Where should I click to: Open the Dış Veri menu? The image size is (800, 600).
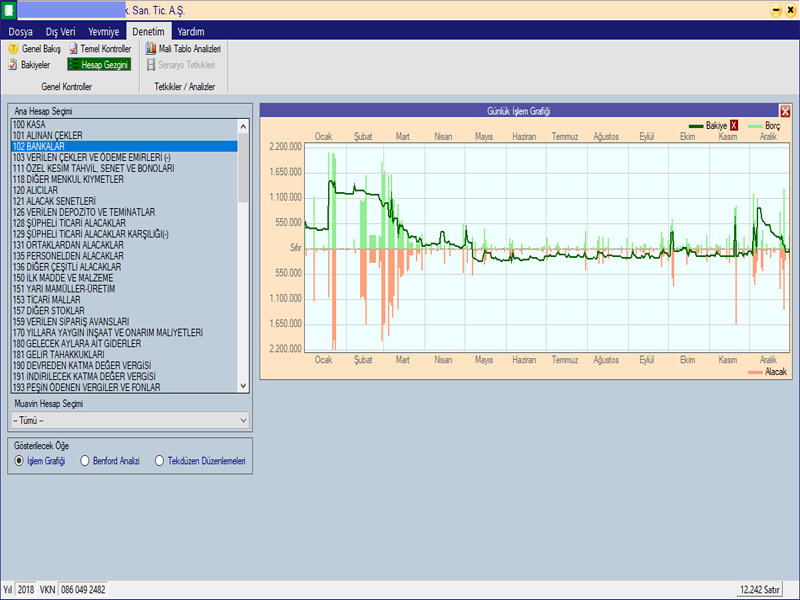point(60,32)
